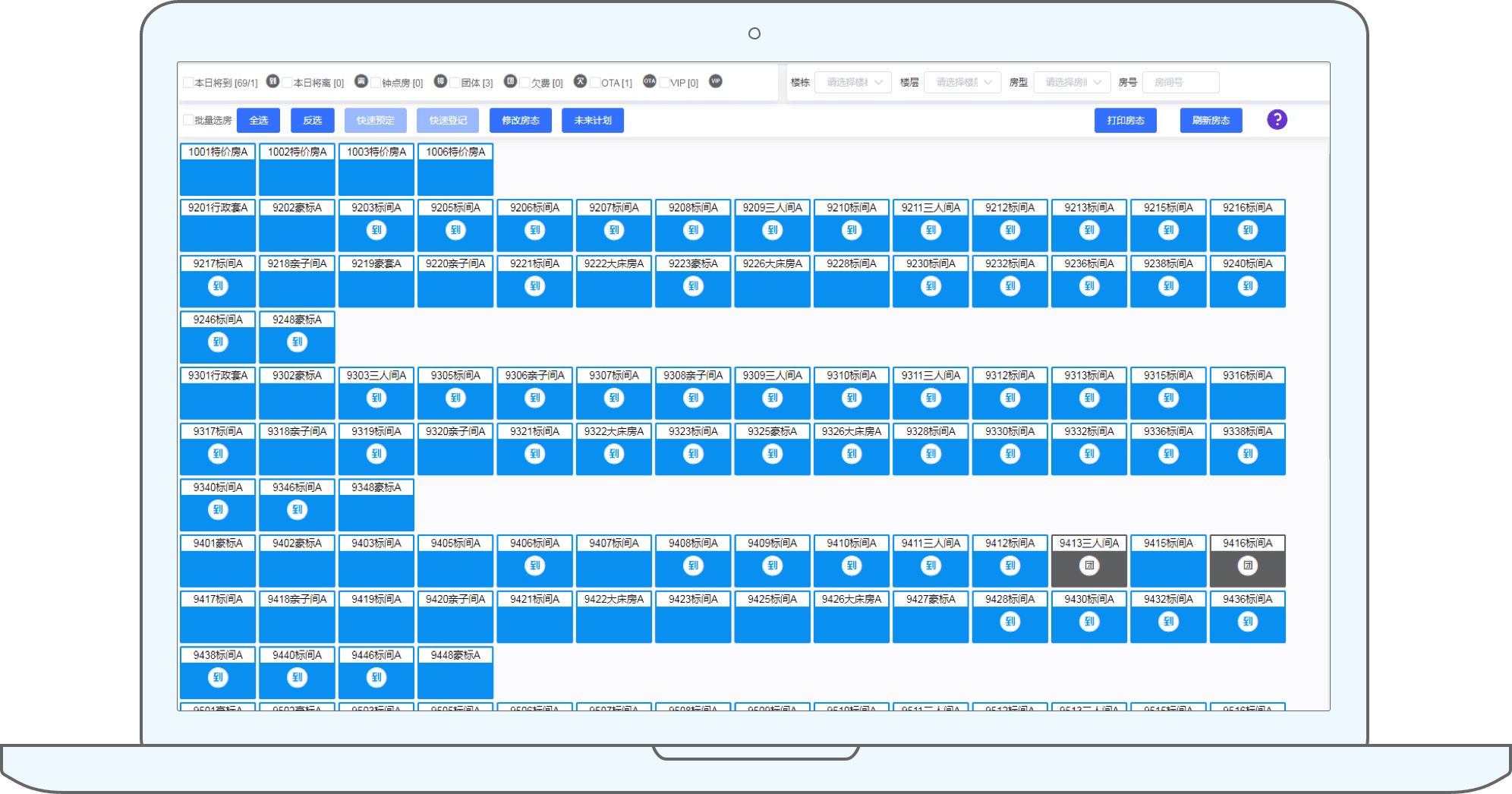Click the 修改房态 button
The image size is (1512, 794).
520,121
